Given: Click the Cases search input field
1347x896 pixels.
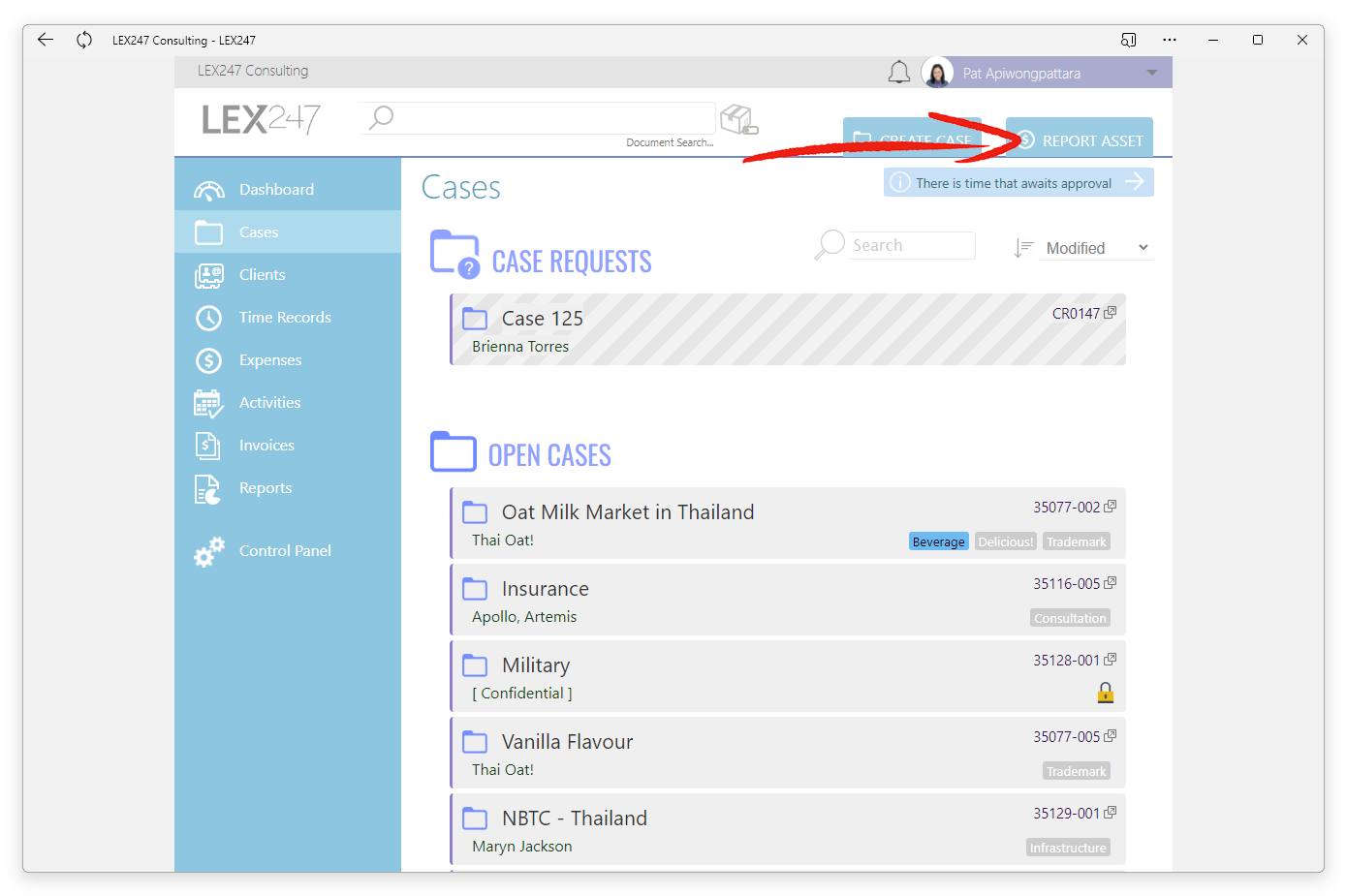Looking at the screenshot, I should click(912, 245).
